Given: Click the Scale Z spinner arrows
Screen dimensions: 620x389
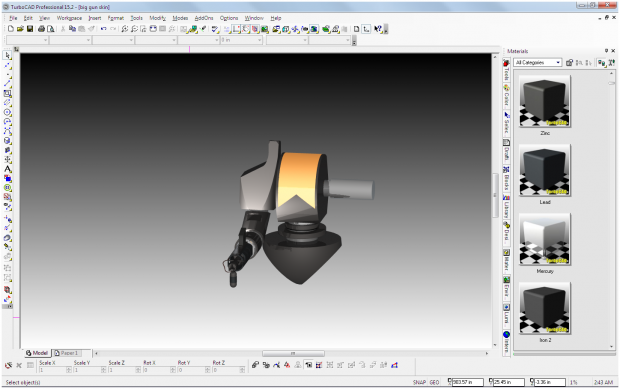Looking at the screenshot, I should (138, 370).
